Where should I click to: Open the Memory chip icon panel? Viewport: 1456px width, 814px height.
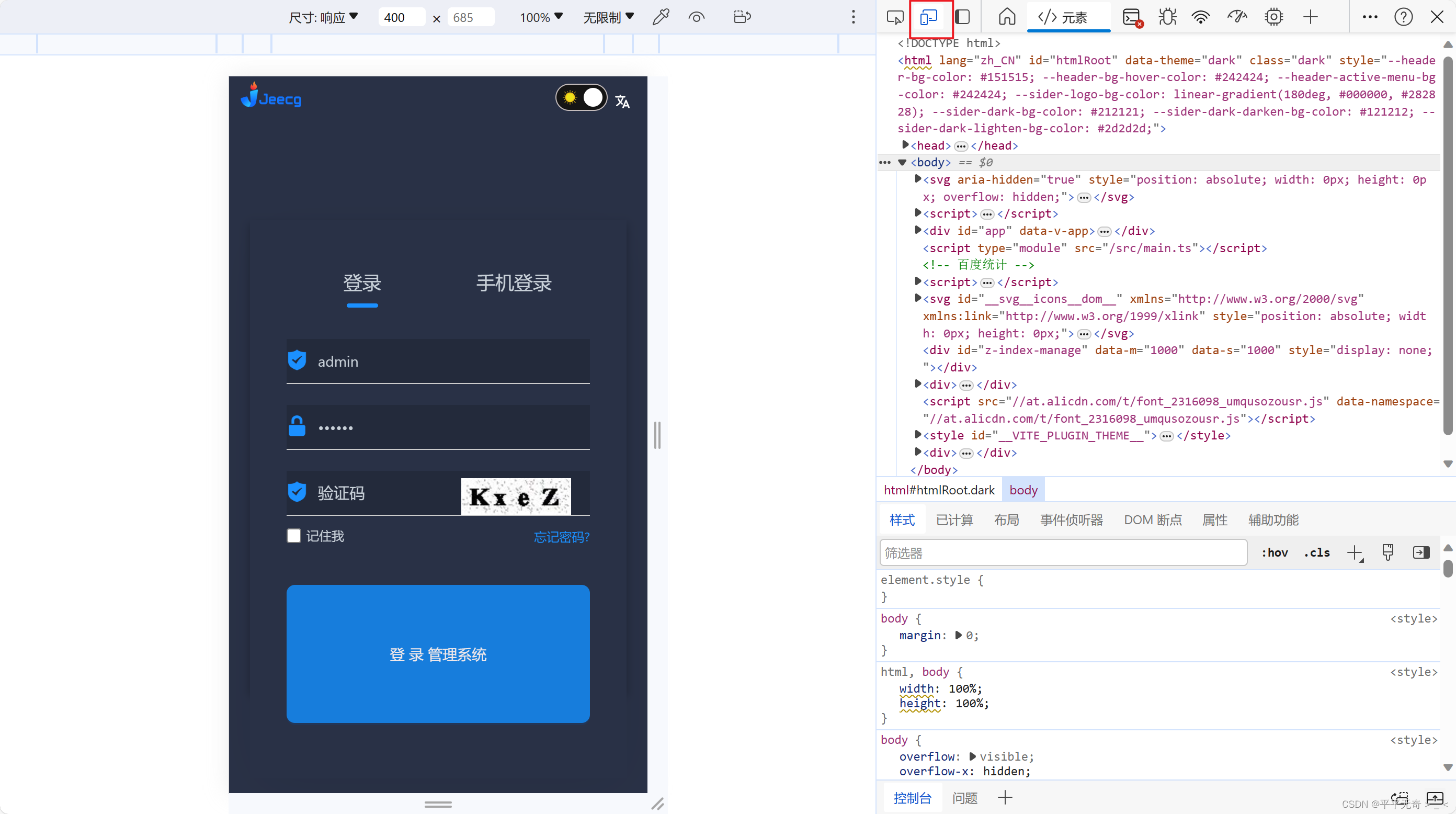coord(1273,17)
